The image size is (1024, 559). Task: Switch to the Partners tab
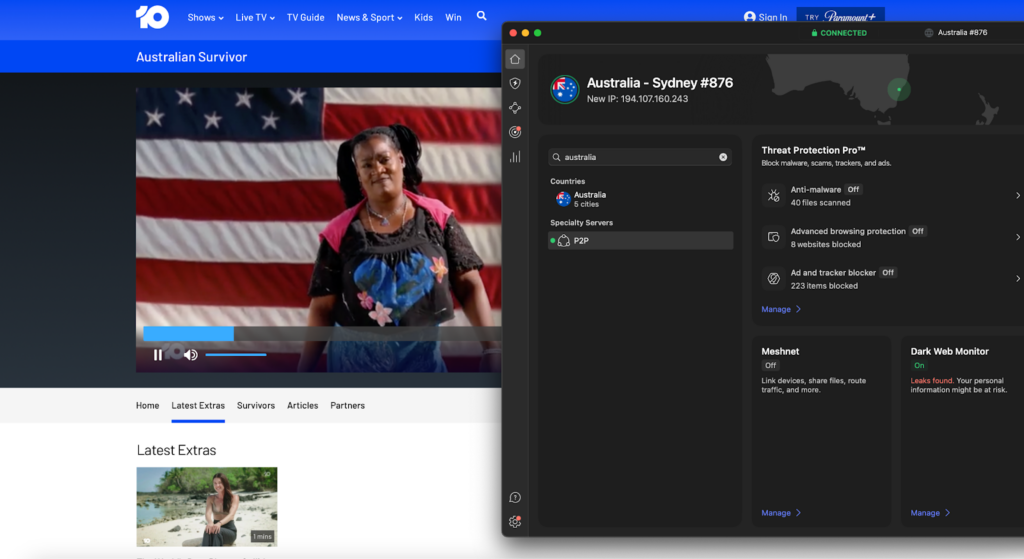tap(347, 406)
